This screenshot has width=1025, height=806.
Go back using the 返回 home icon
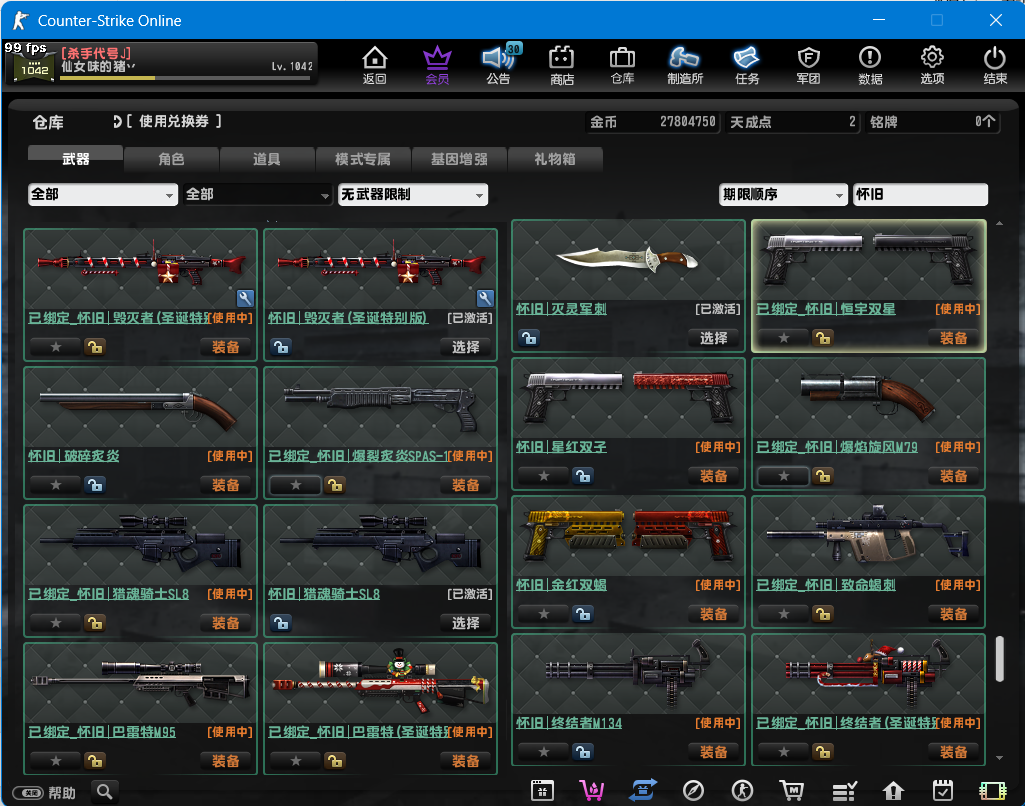click(375, 65)
